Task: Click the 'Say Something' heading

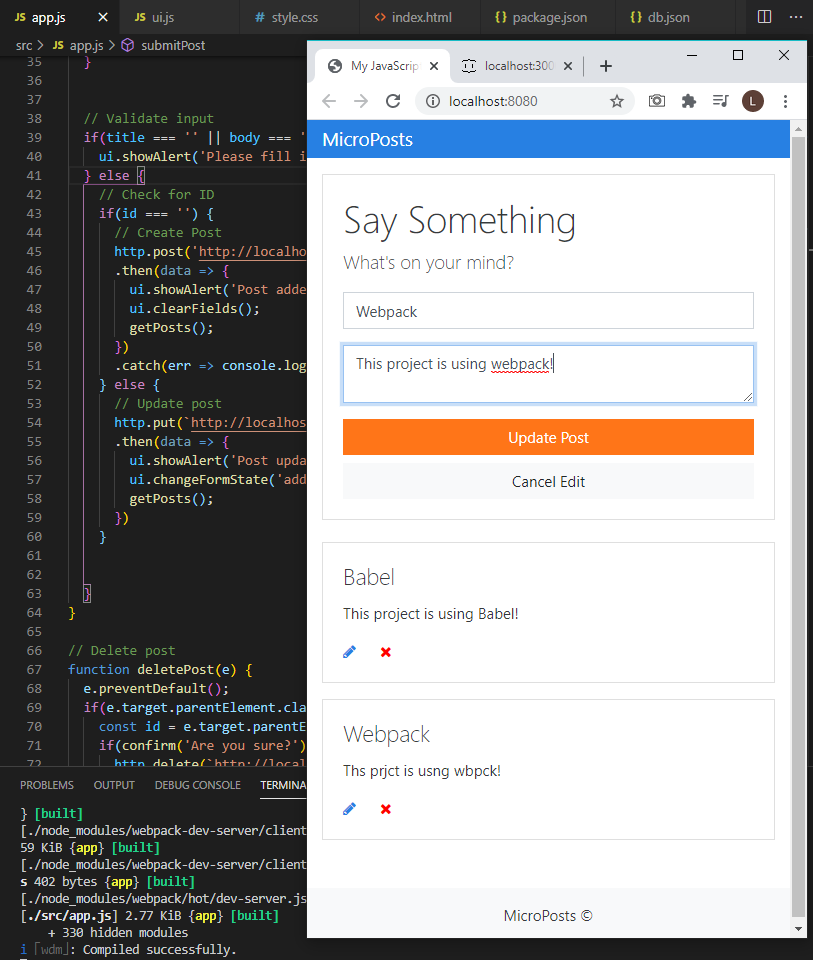Action: coord(460,221)
